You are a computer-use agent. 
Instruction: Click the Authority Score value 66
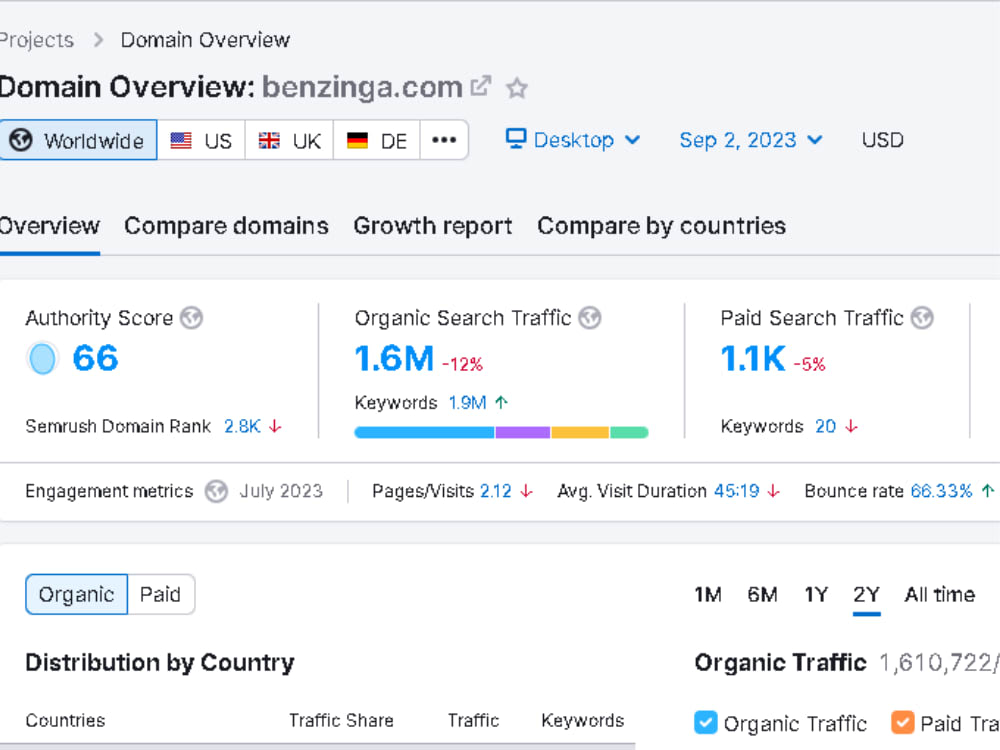pyautogui.click(x=96, y=358)
